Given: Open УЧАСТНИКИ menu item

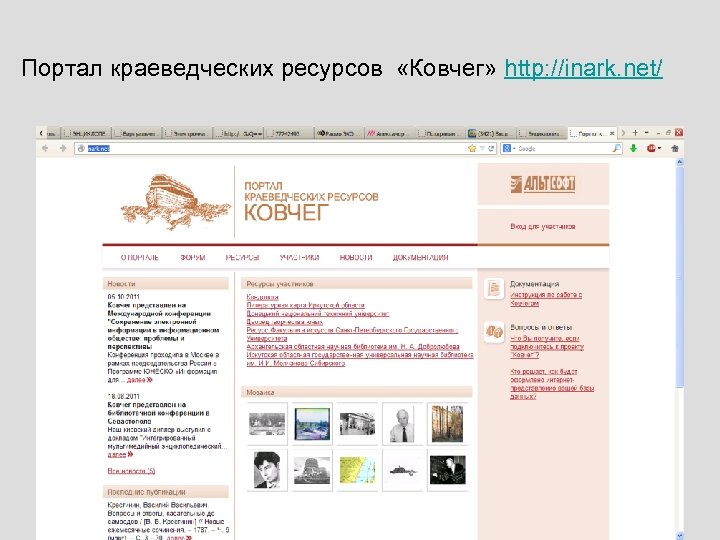Looking at the screenshot, I should [299, 257].
